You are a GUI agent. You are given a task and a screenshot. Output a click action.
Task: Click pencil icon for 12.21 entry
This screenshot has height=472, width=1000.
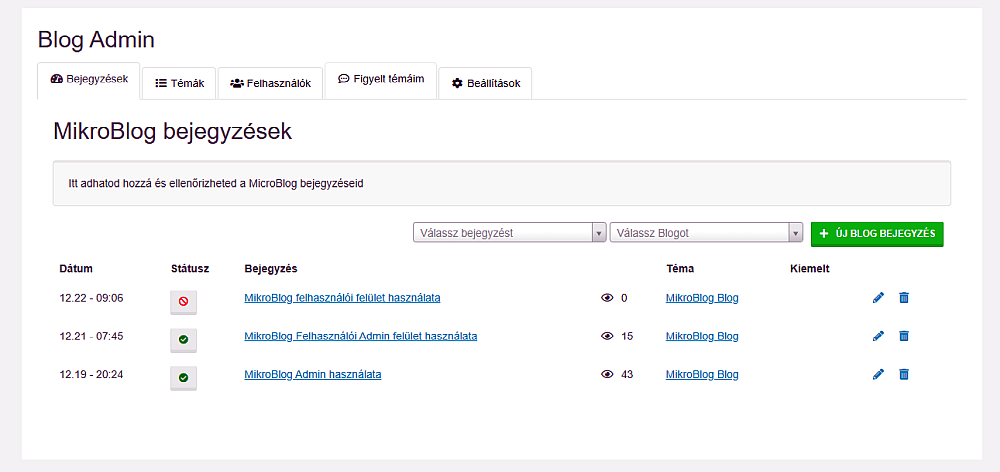pyautogui.click(x=879, y=336)
